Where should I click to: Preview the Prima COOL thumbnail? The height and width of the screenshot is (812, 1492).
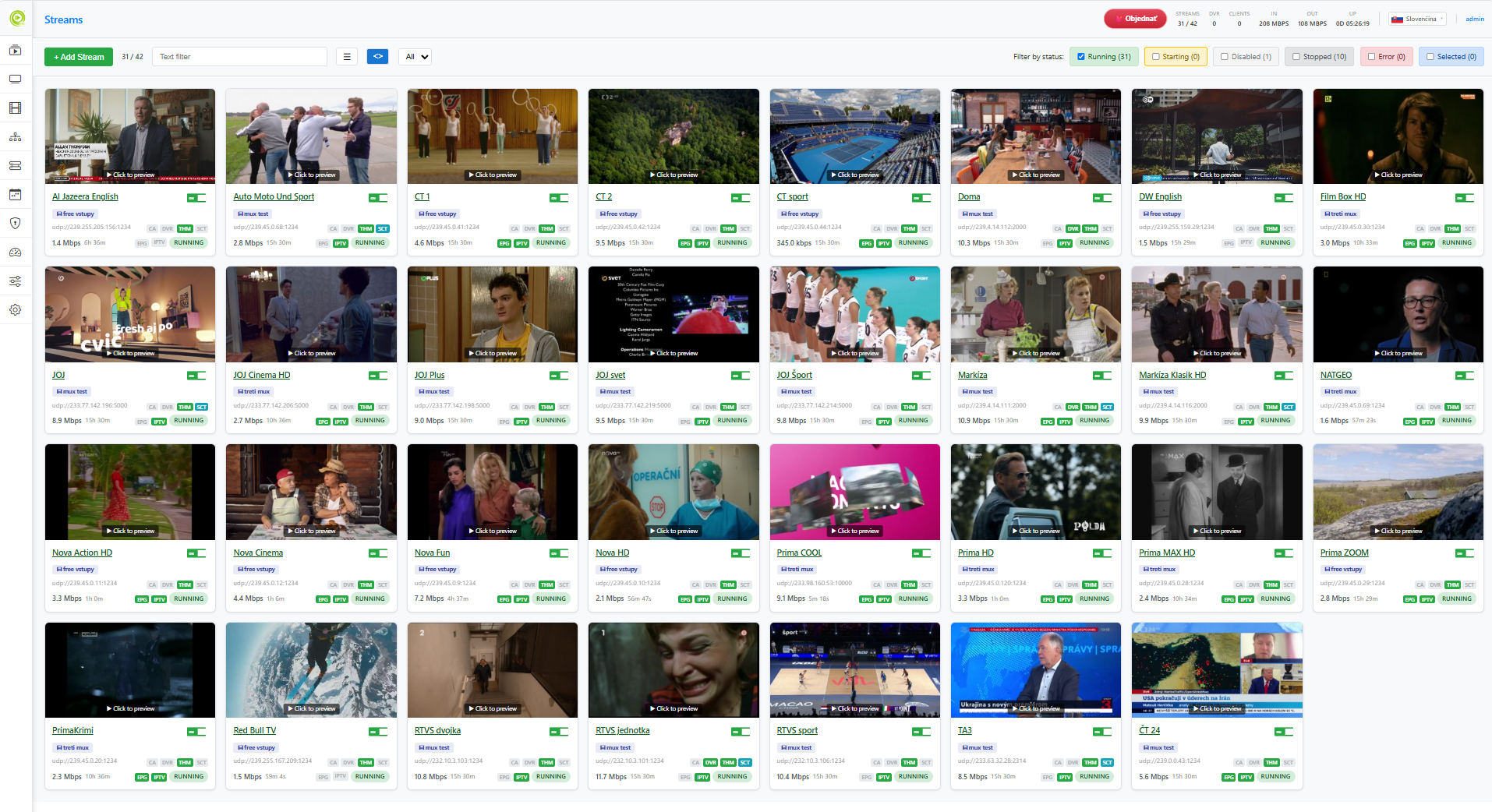coord(855,492)
